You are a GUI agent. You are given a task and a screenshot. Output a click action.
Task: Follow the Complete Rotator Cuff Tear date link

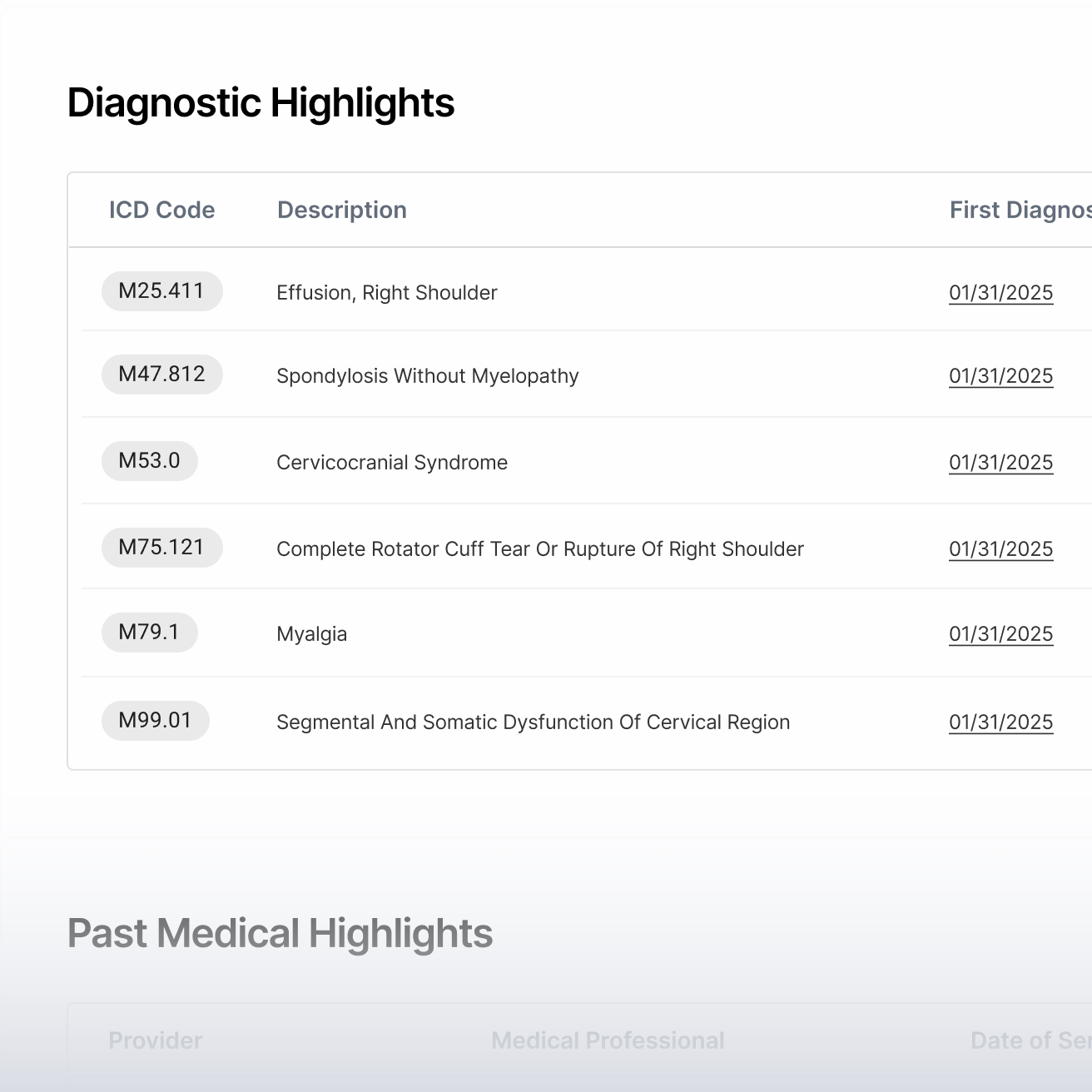1000,549
